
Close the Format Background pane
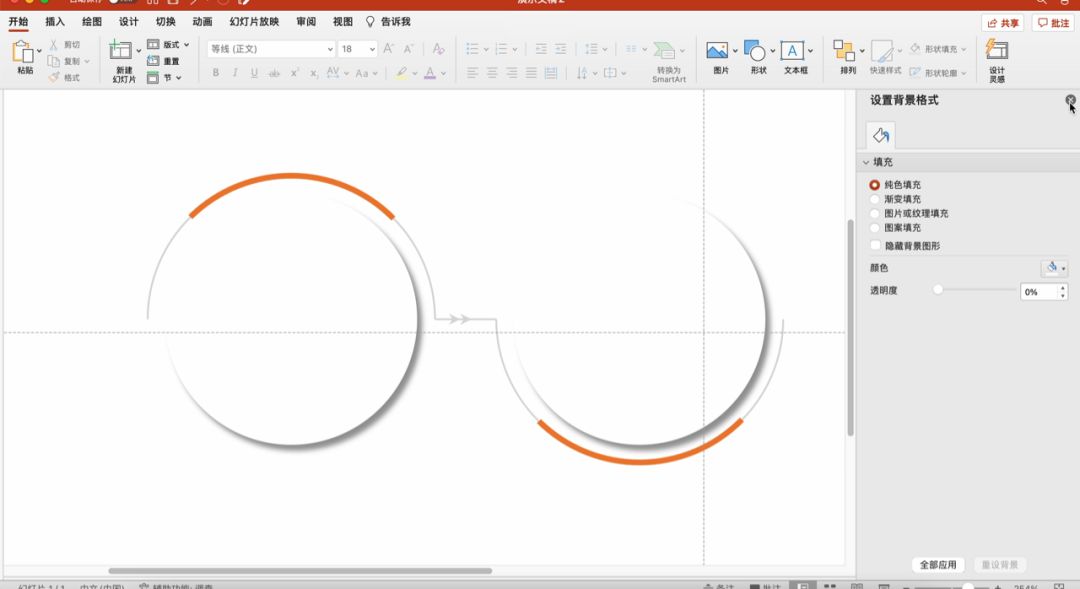(x=1070, y=101)
